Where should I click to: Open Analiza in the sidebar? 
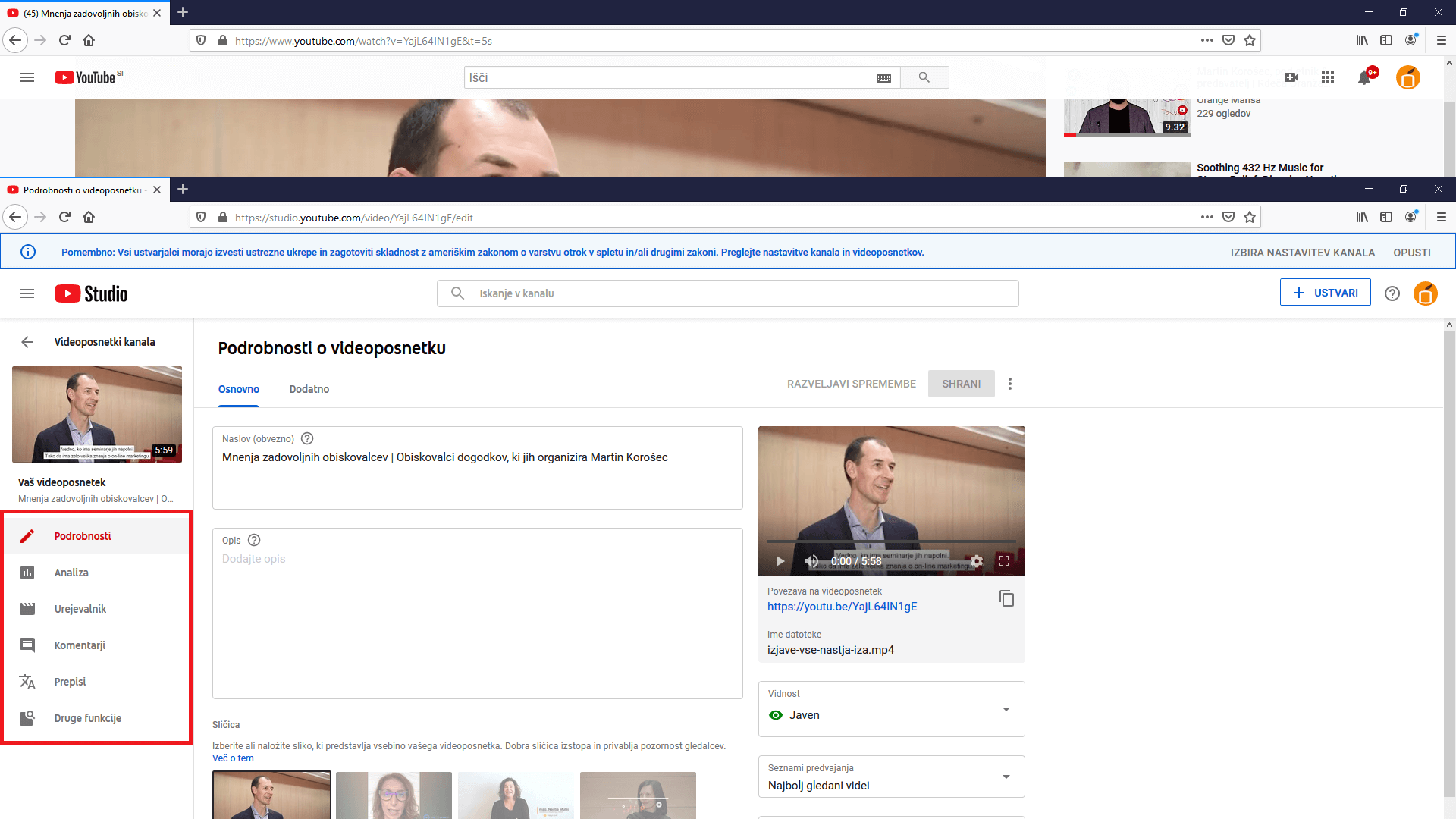(71, 573)
